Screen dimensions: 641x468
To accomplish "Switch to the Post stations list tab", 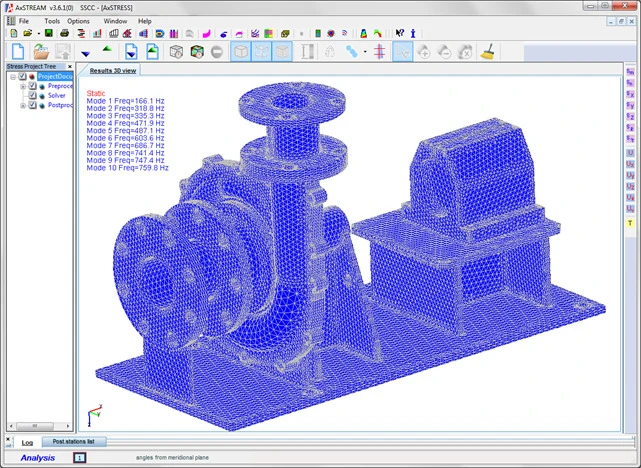I will (74, 441).
